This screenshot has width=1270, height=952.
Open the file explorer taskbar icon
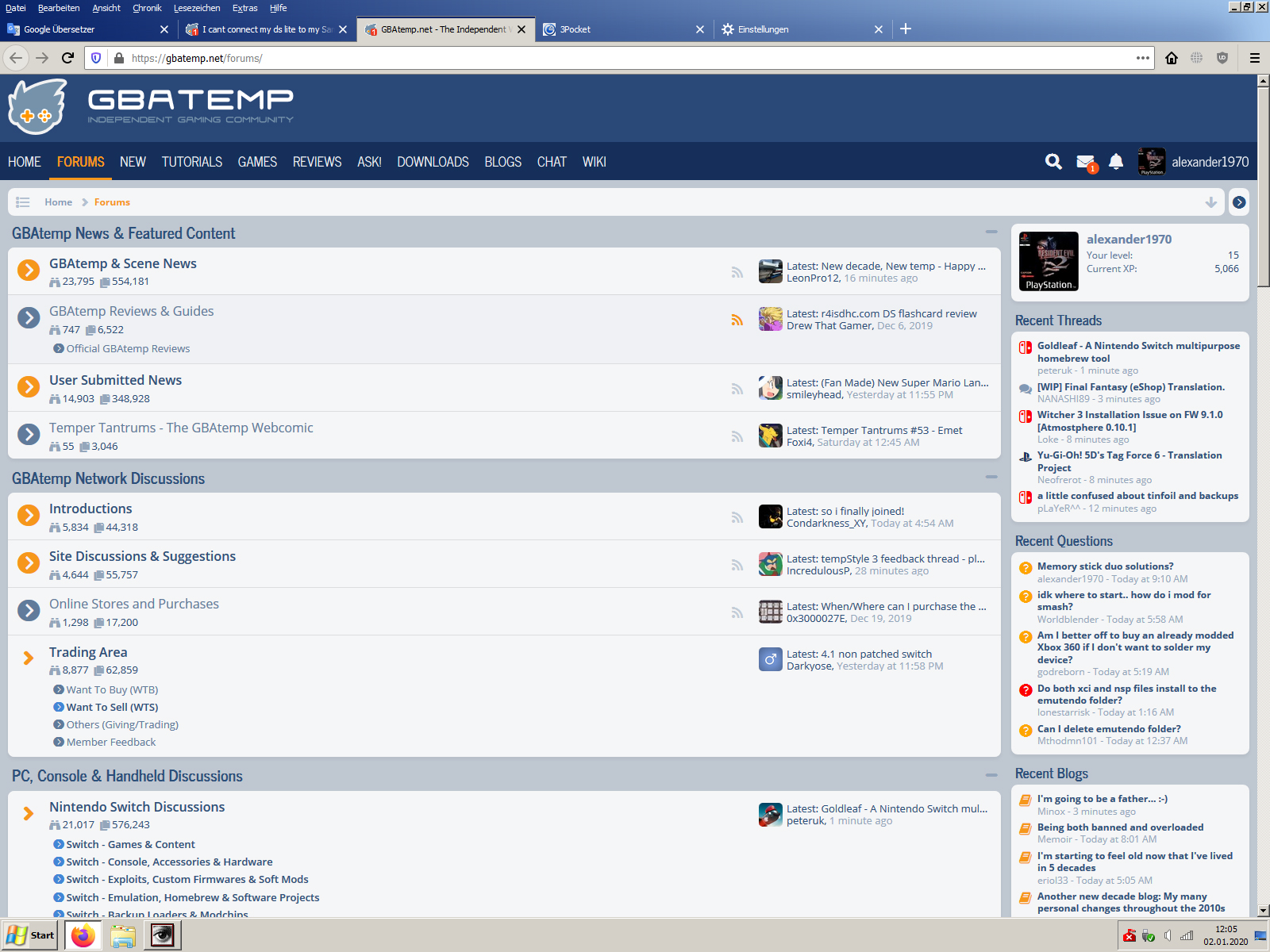point(123,936)
